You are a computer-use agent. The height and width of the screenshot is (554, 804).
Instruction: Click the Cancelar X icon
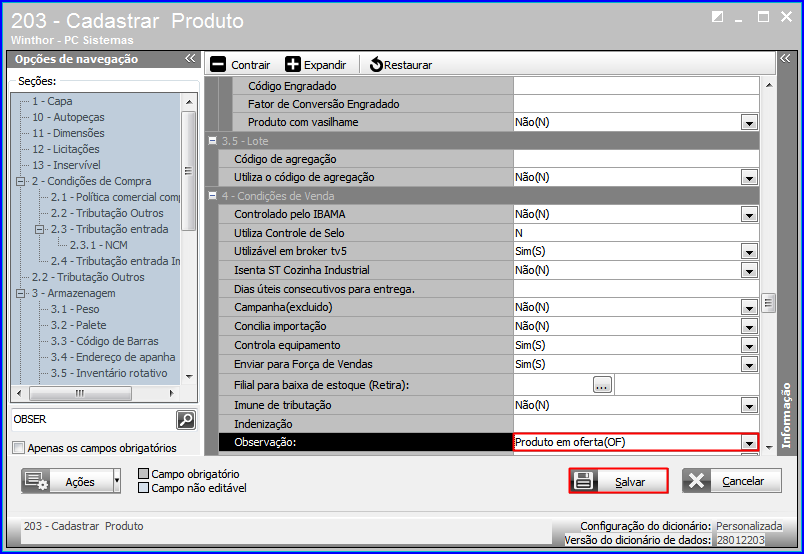[696, 481]
